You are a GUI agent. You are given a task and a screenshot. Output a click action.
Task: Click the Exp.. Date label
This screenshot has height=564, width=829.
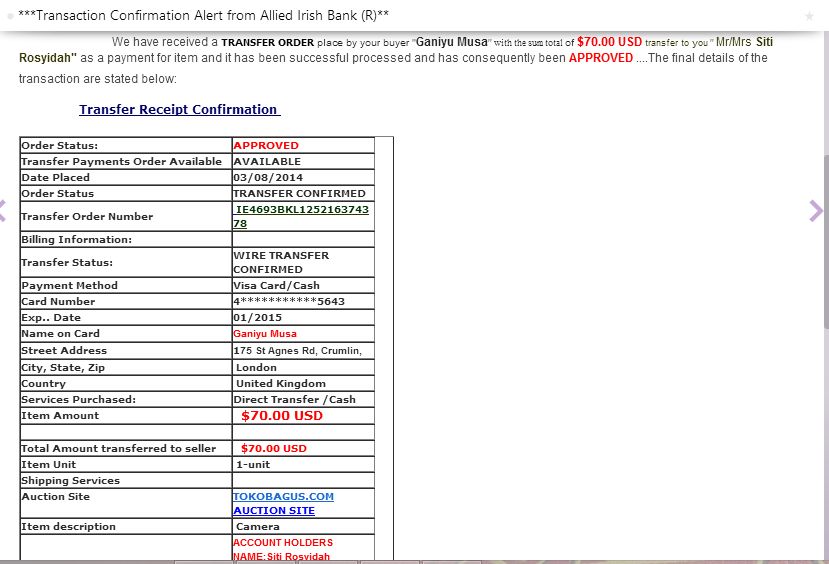51,318
